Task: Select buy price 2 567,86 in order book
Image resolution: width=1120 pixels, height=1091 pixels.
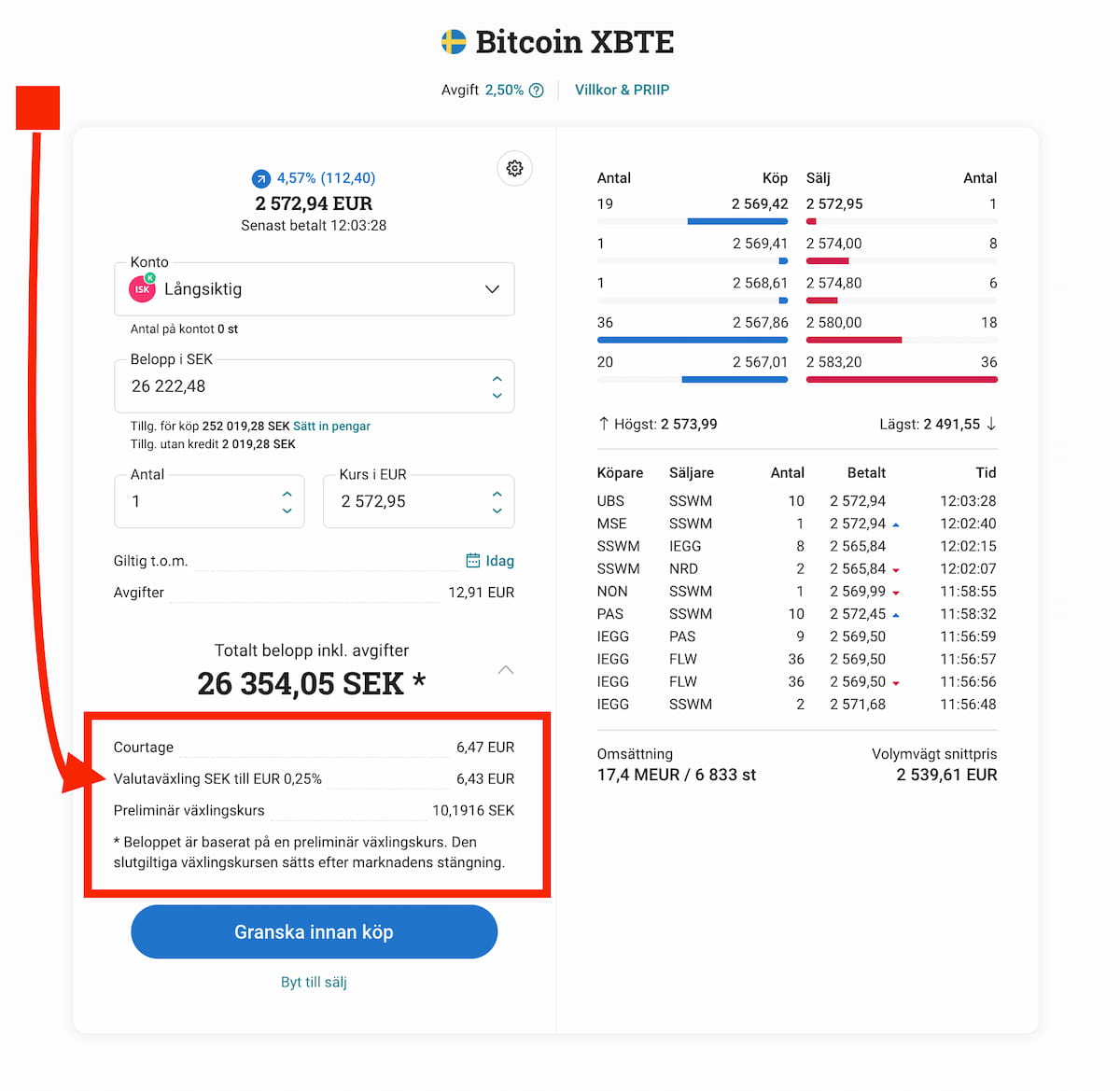Action: (760, 322)
